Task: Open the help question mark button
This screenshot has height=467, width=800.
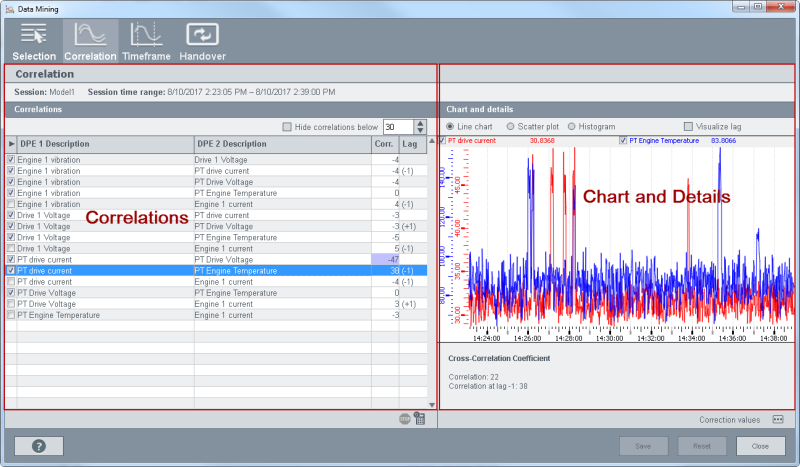Action: point(38,446)
